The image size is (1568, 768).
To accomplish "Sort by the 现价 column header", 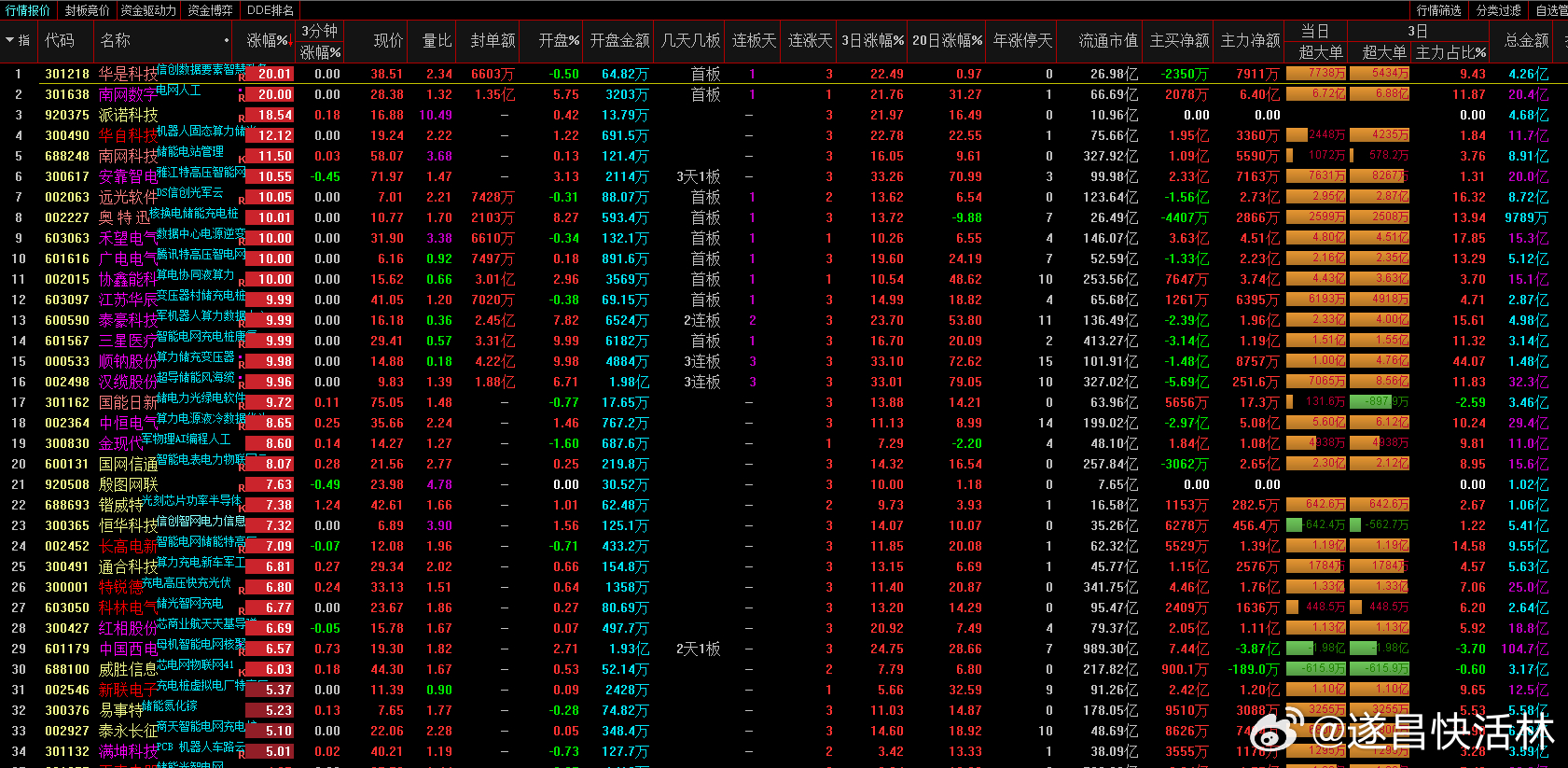I will coord(388,40).
